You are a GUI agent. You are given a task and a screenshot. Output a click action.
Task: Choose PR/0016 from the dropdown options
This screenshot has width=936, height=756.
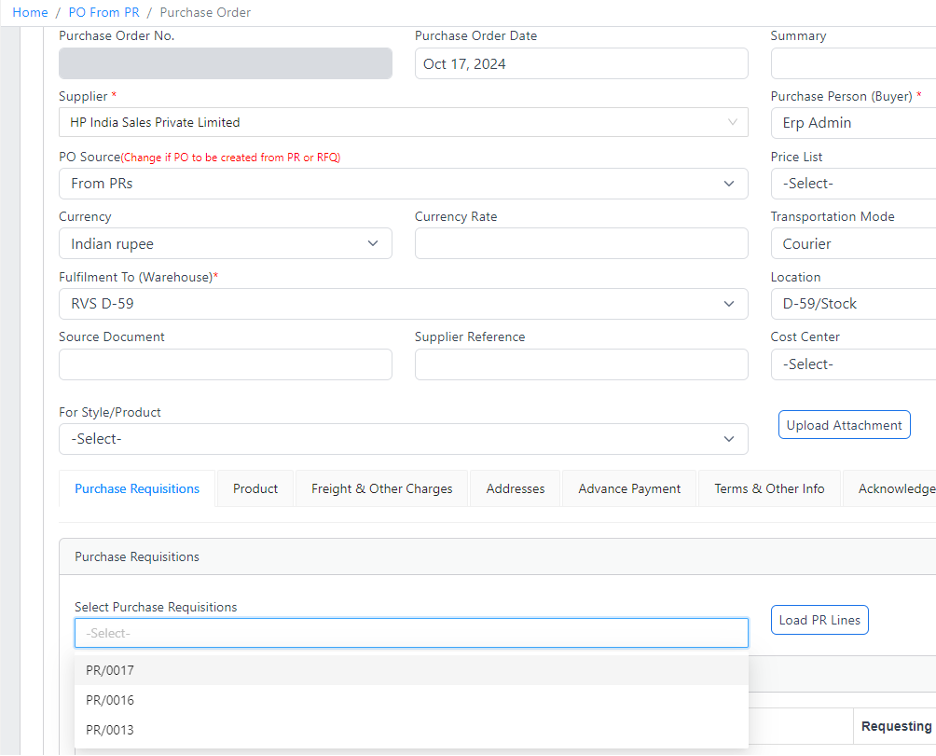pyautogui.click(x=110, y=700)
